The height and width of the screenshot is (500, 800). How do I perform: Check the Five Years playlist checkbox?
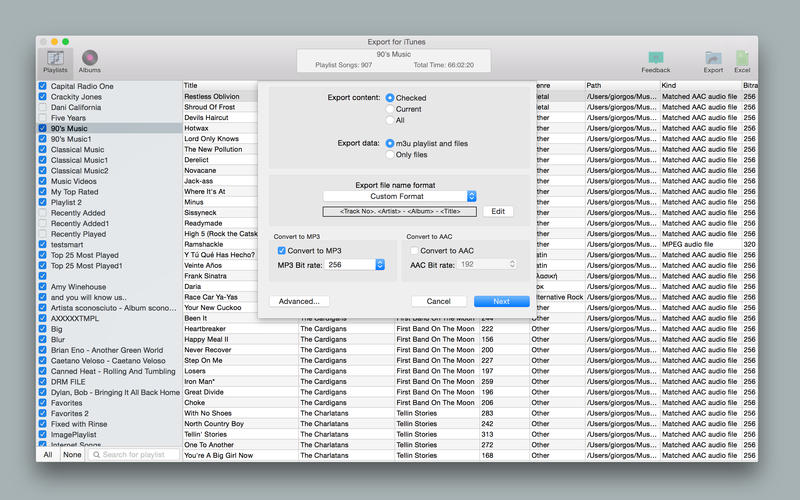point(43,118)
